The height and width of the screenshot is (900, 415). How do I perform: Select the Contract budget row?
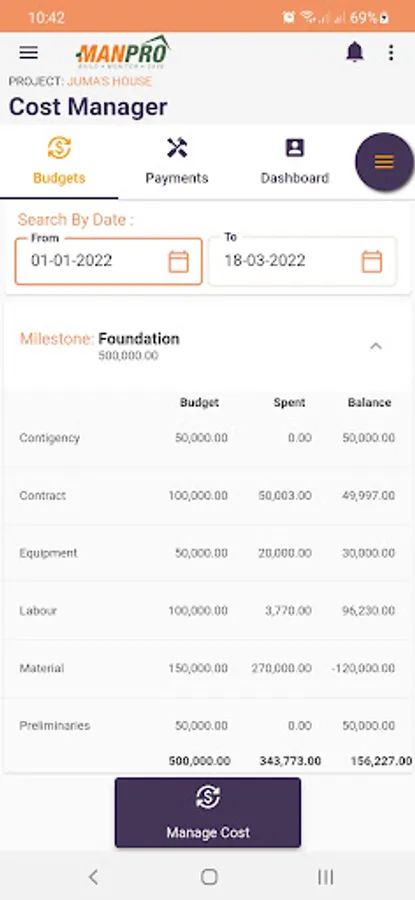pyautogui.click(x=207, y=495)
